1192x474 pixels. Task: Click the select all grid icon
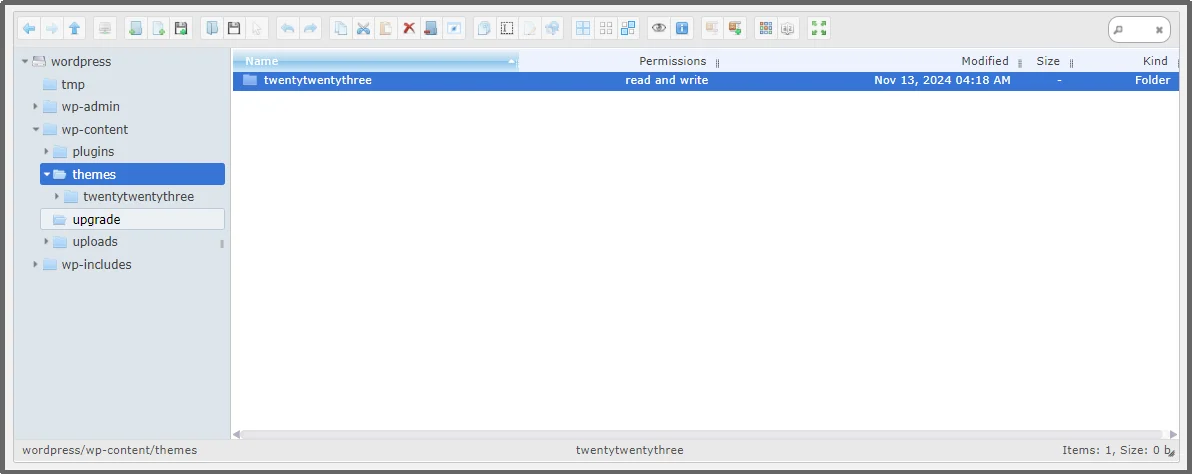[583, 29]
